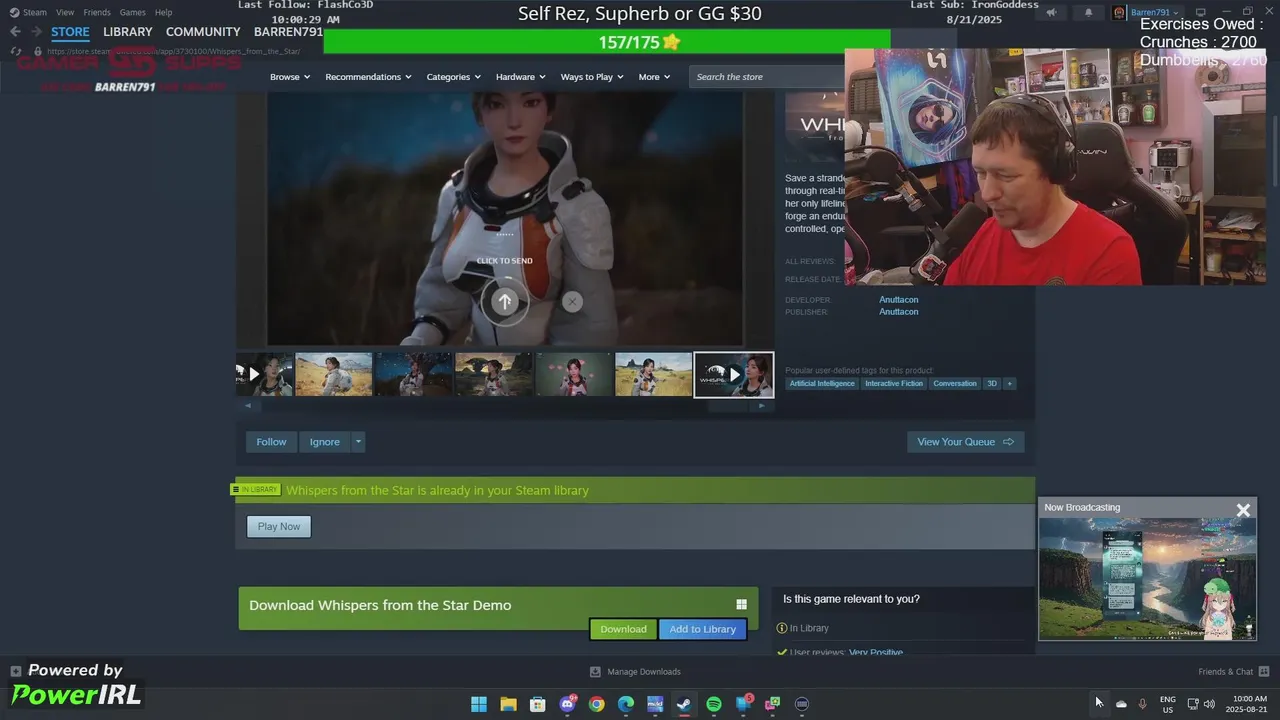Switch to the COMMUNITY tab
Screen dimensions: 1280x720
click(203, 32)
